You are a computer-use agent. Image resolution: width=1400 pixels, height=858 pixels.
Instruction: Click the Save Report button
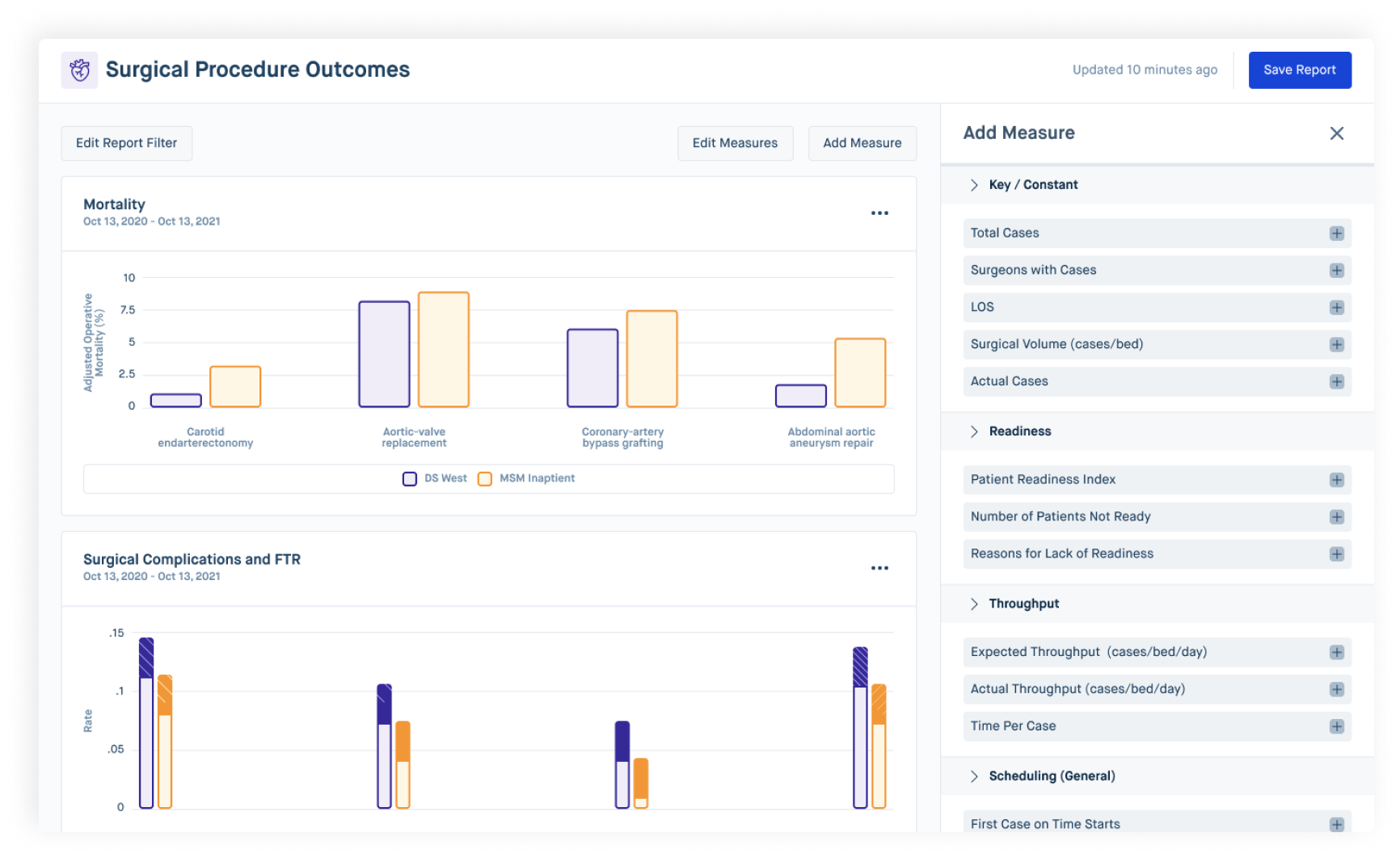tap(1299, 70)
